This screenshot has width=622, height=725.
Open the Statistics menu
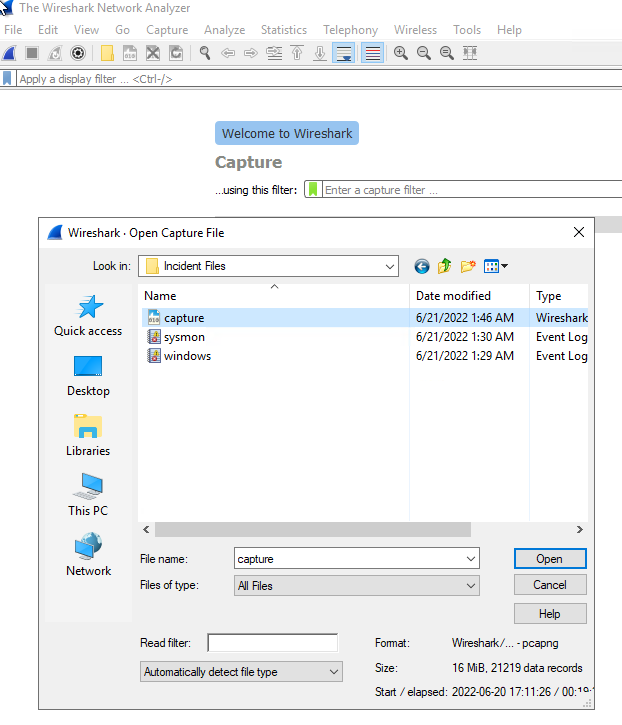point(283,30)
